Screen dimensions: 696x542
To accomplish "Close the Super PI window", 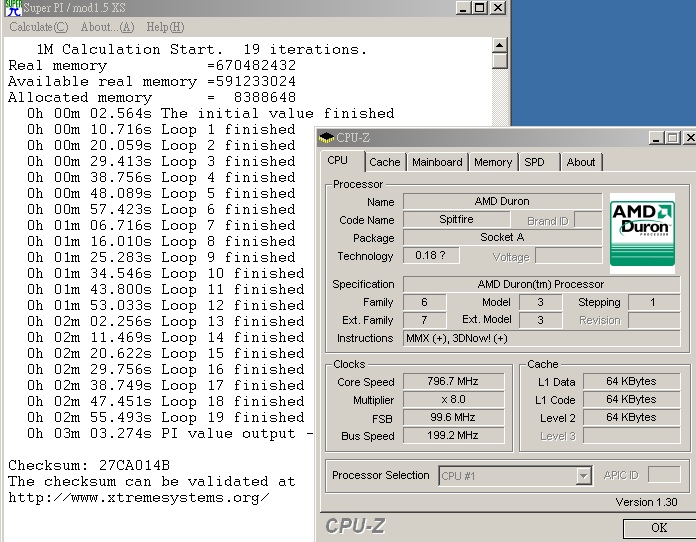I will pos(498,8).
